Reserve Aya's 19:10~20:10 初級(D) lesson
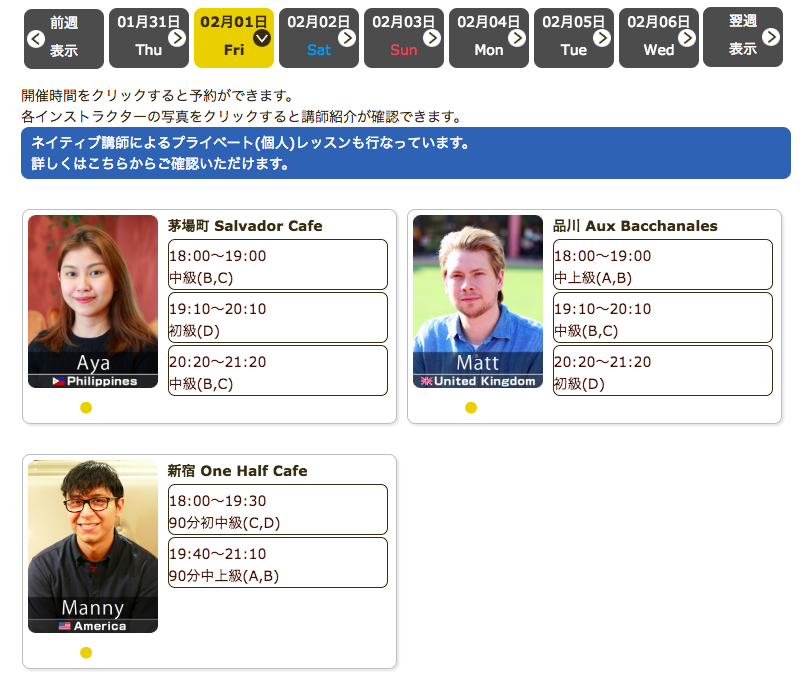The width and height of the screenshot is (804, 694). click(277, 318)
